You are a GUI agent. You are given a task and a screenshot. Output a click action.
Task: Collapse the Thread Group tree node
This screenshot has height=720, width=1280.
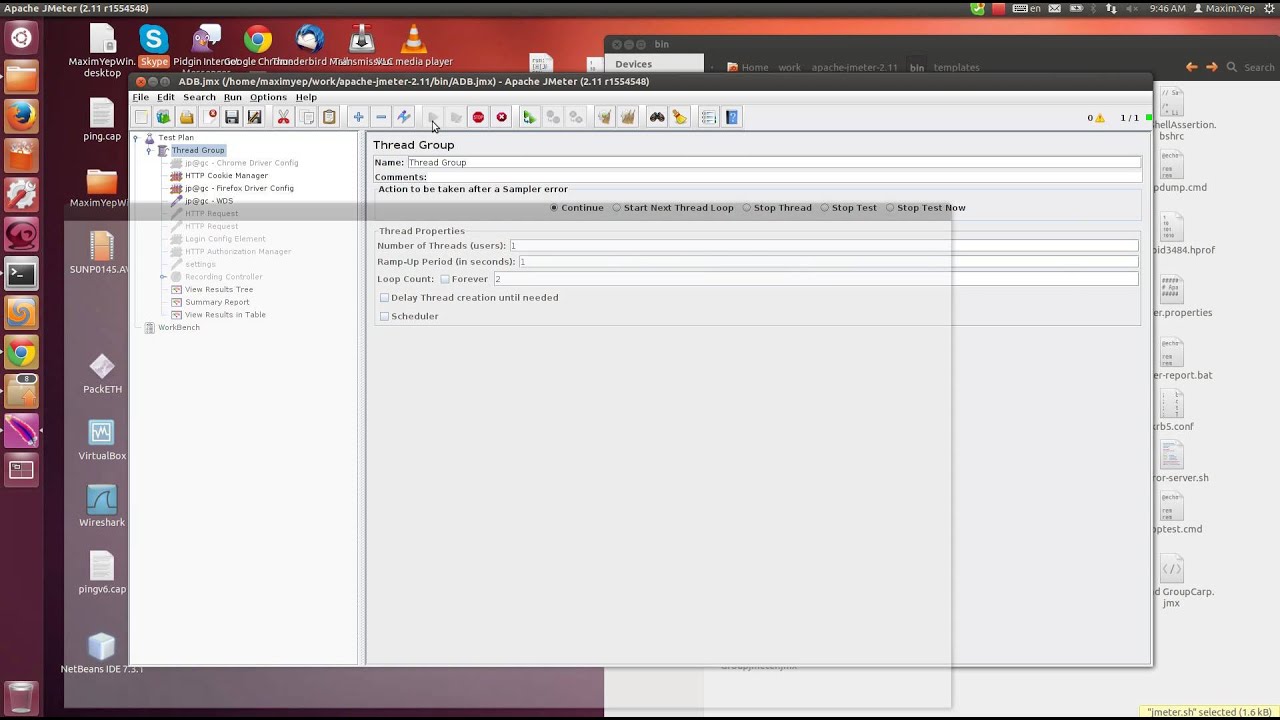149,151
